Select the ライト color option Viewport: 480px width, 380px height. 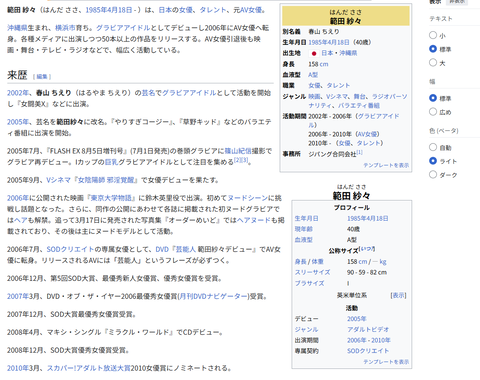point(433,161)
